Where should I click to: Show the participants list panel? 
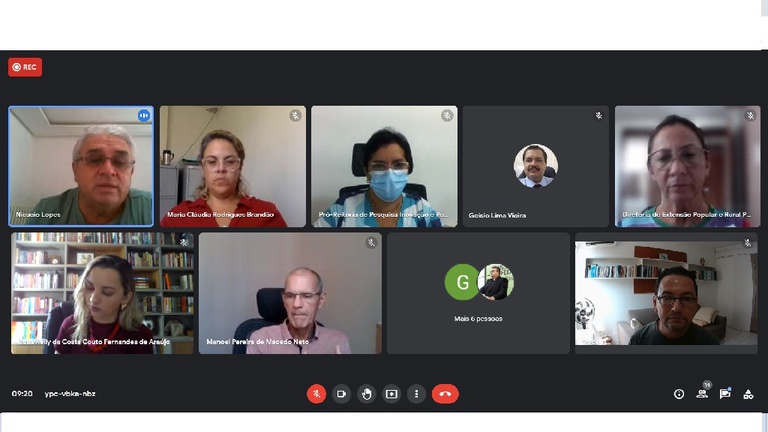click(x=702, y=394)
